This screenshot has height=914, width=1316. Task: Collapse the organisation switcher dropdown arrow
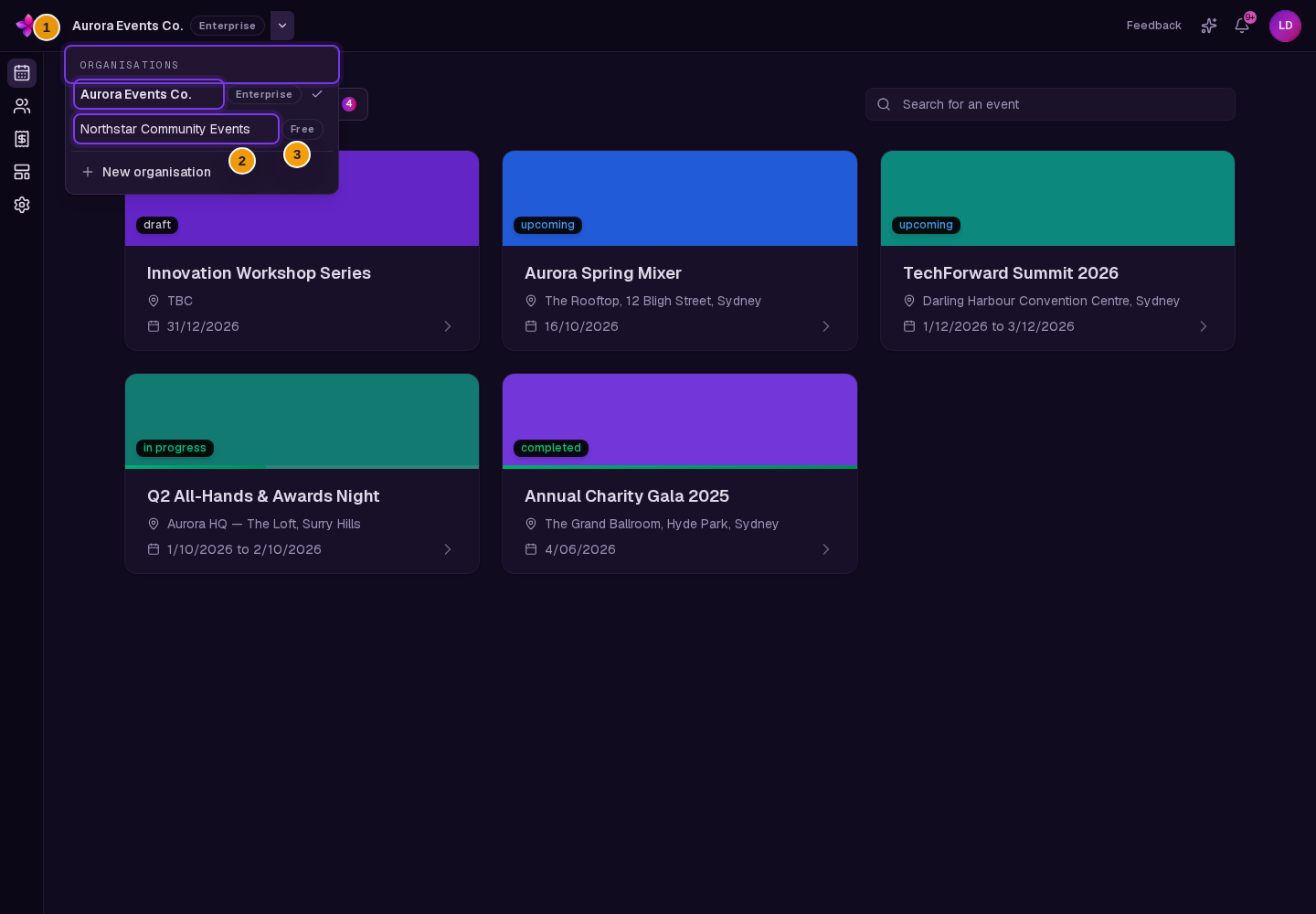pos(282,26)
